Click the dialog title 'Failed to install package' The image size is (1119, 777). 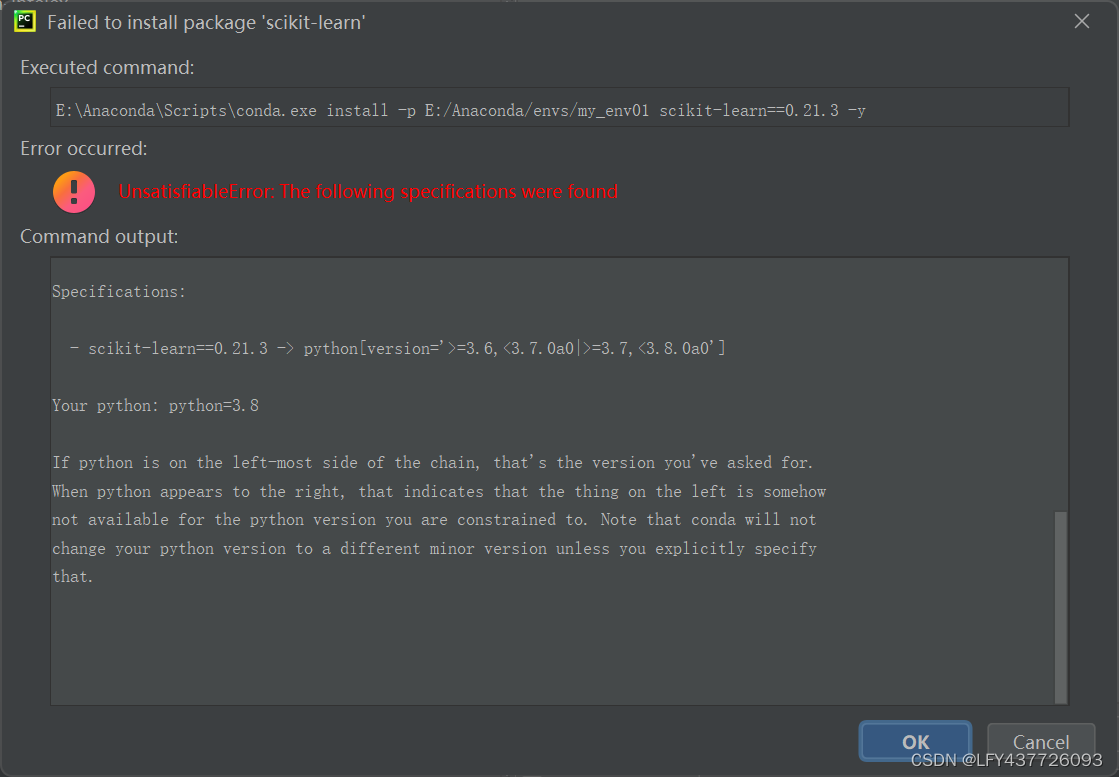point(206,23)
